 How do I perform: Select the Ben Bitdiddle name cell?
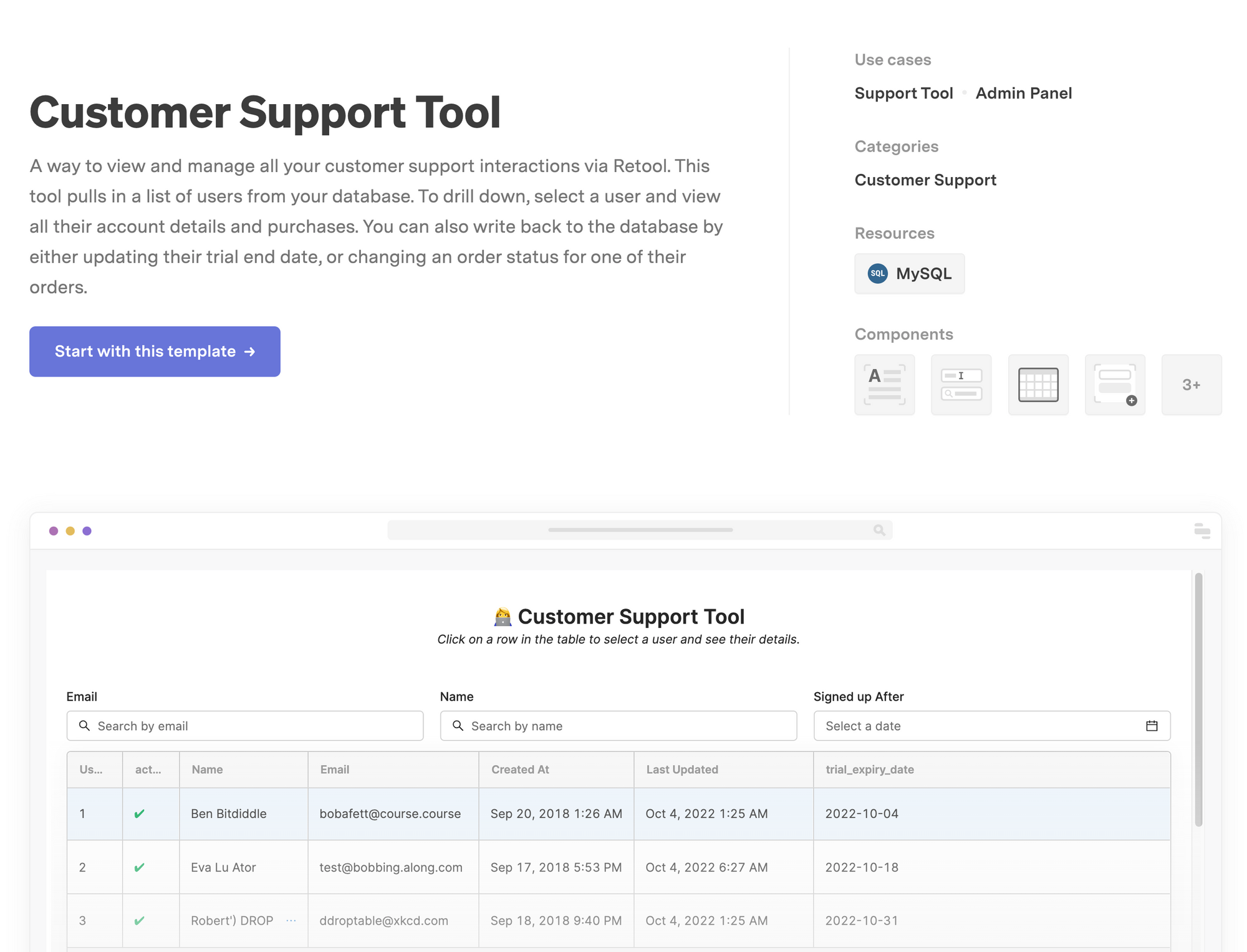(x=244, y=814)
